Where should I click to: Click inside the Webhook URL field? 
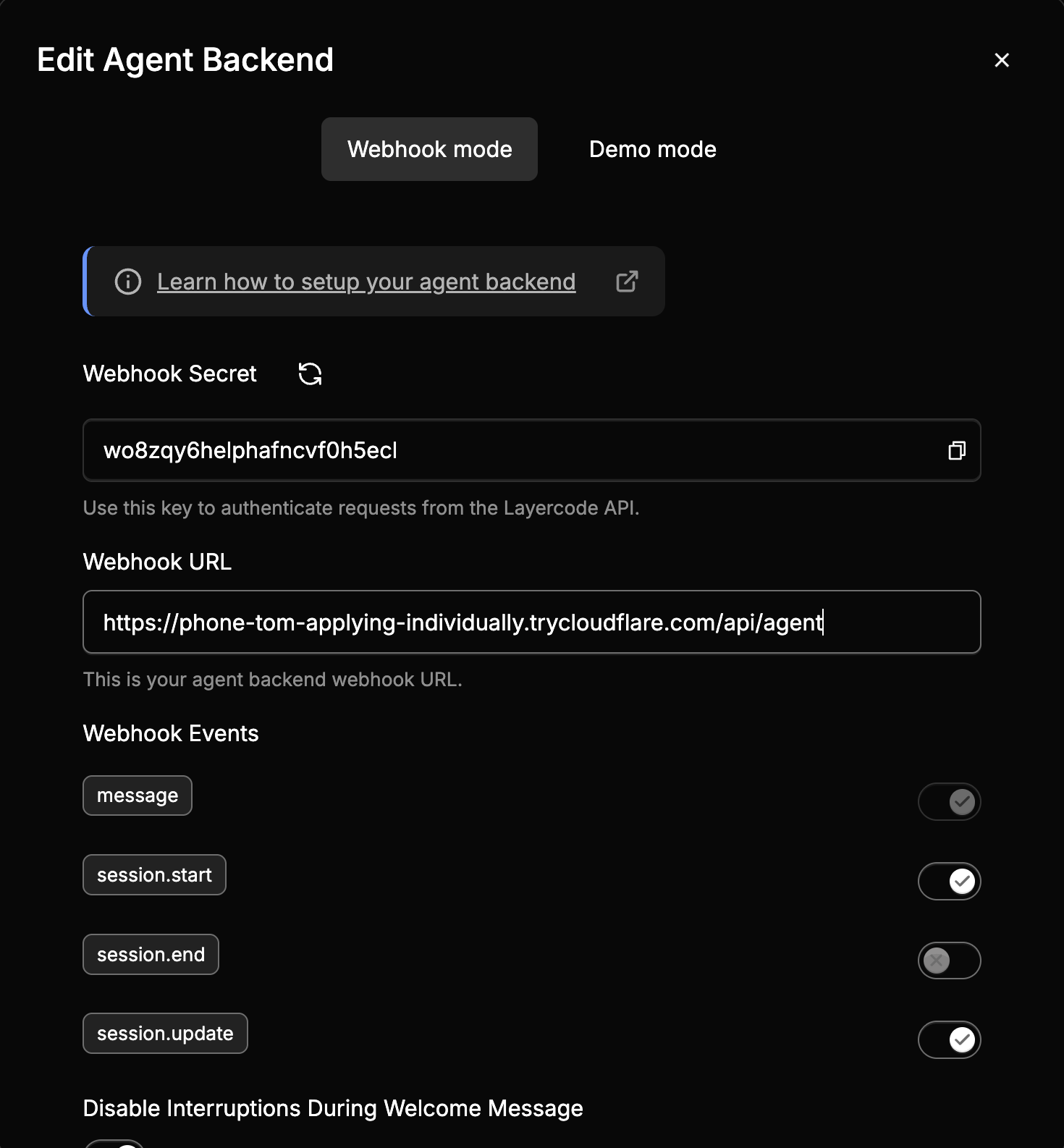point(532,622)
